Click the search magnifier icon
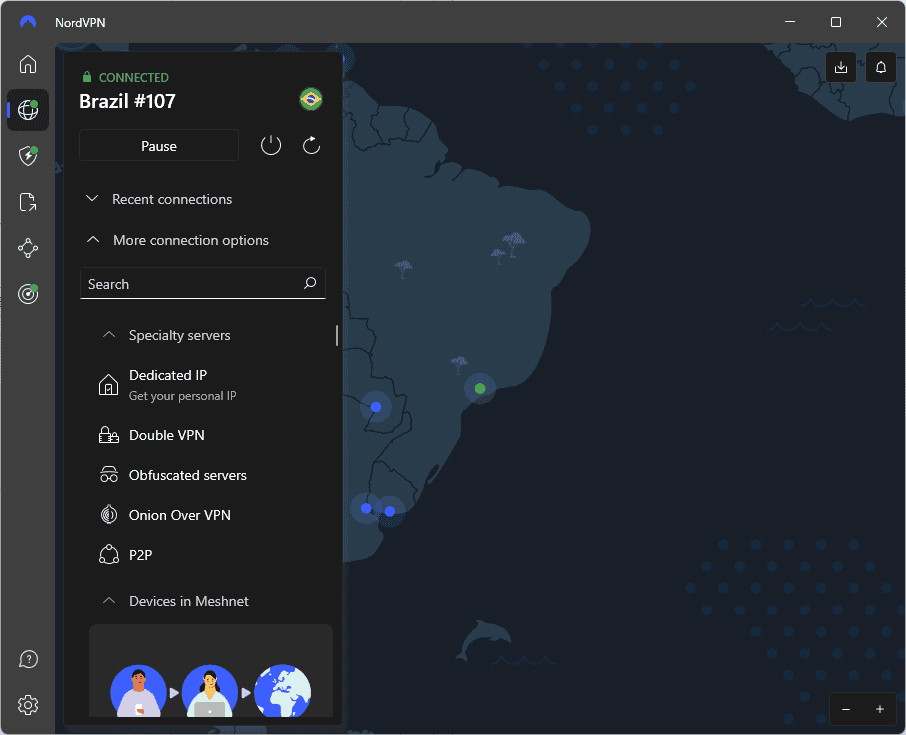Image resolution: width=906 pixels, height=735 pixels. [x=310, y=283]
